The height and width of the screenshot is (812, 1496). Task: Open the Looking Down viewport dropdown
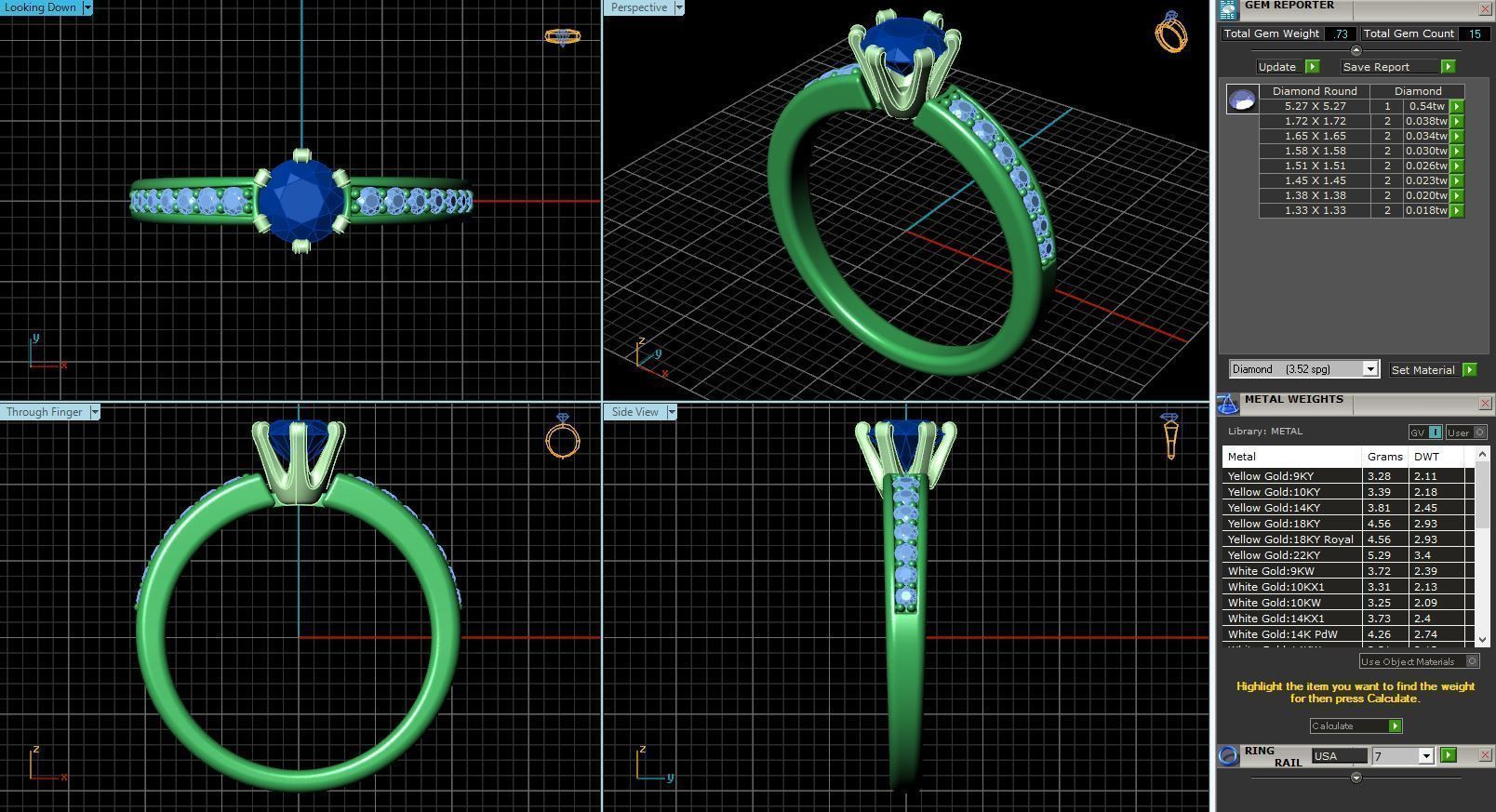(x=87, y=7)
